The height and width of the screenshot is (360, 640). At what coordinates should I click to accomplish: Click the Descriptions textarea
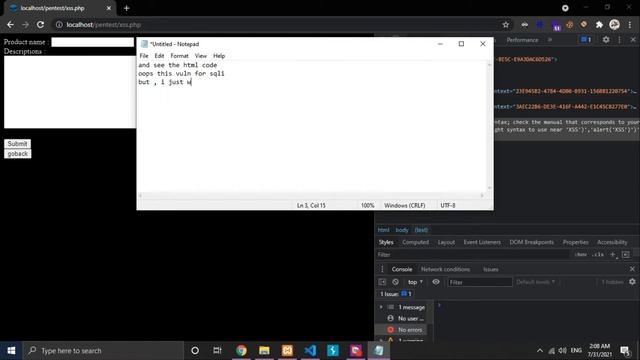coord(70,92)
